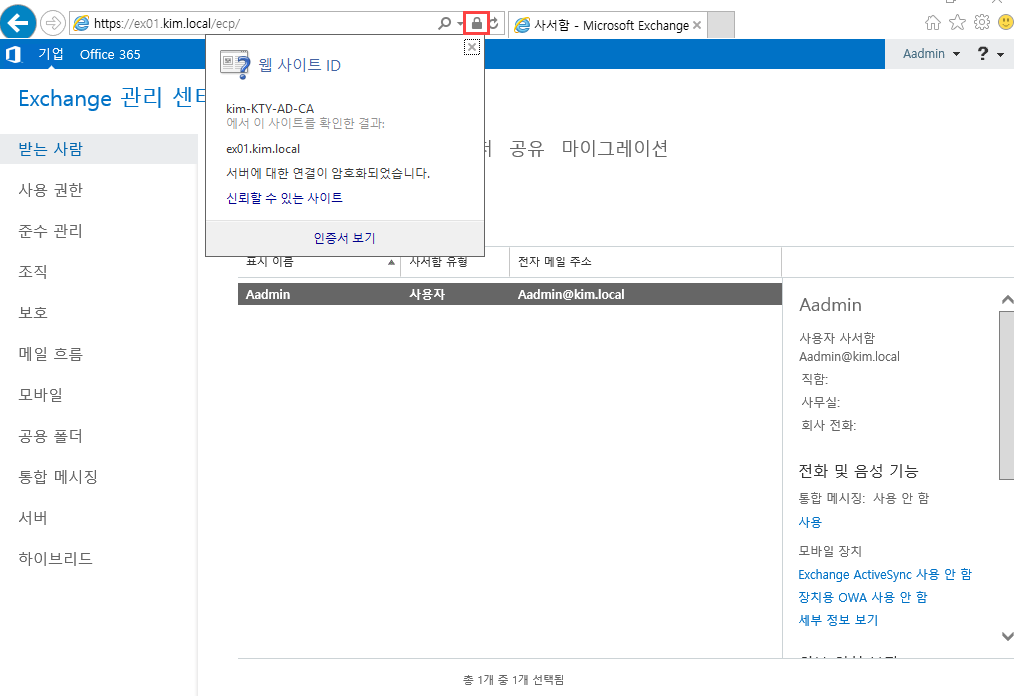Image resolution: width=1014 pixels, height=696 pixels.
Task: Click the Aadmin heading in details pane
Action: (830, 305)
